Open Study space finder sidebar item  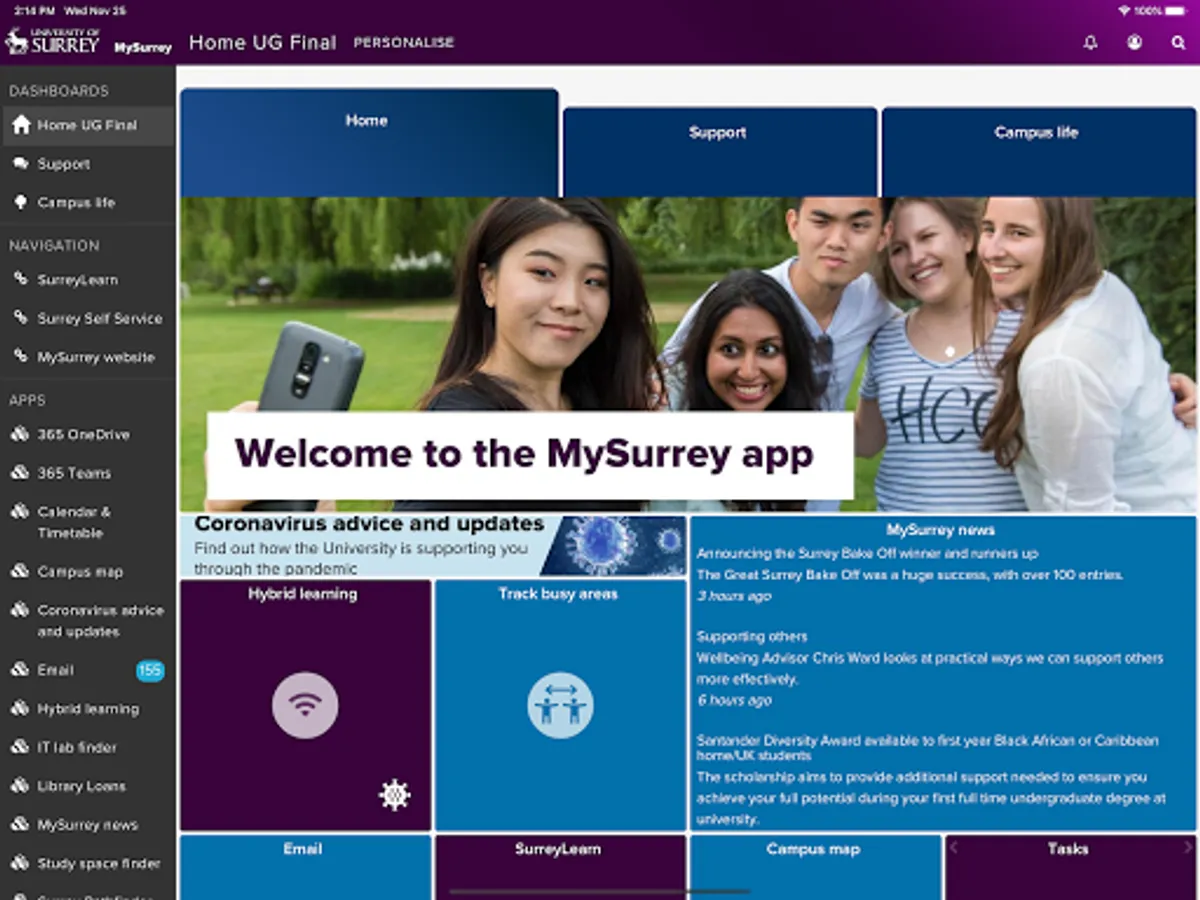coord(88,863)
